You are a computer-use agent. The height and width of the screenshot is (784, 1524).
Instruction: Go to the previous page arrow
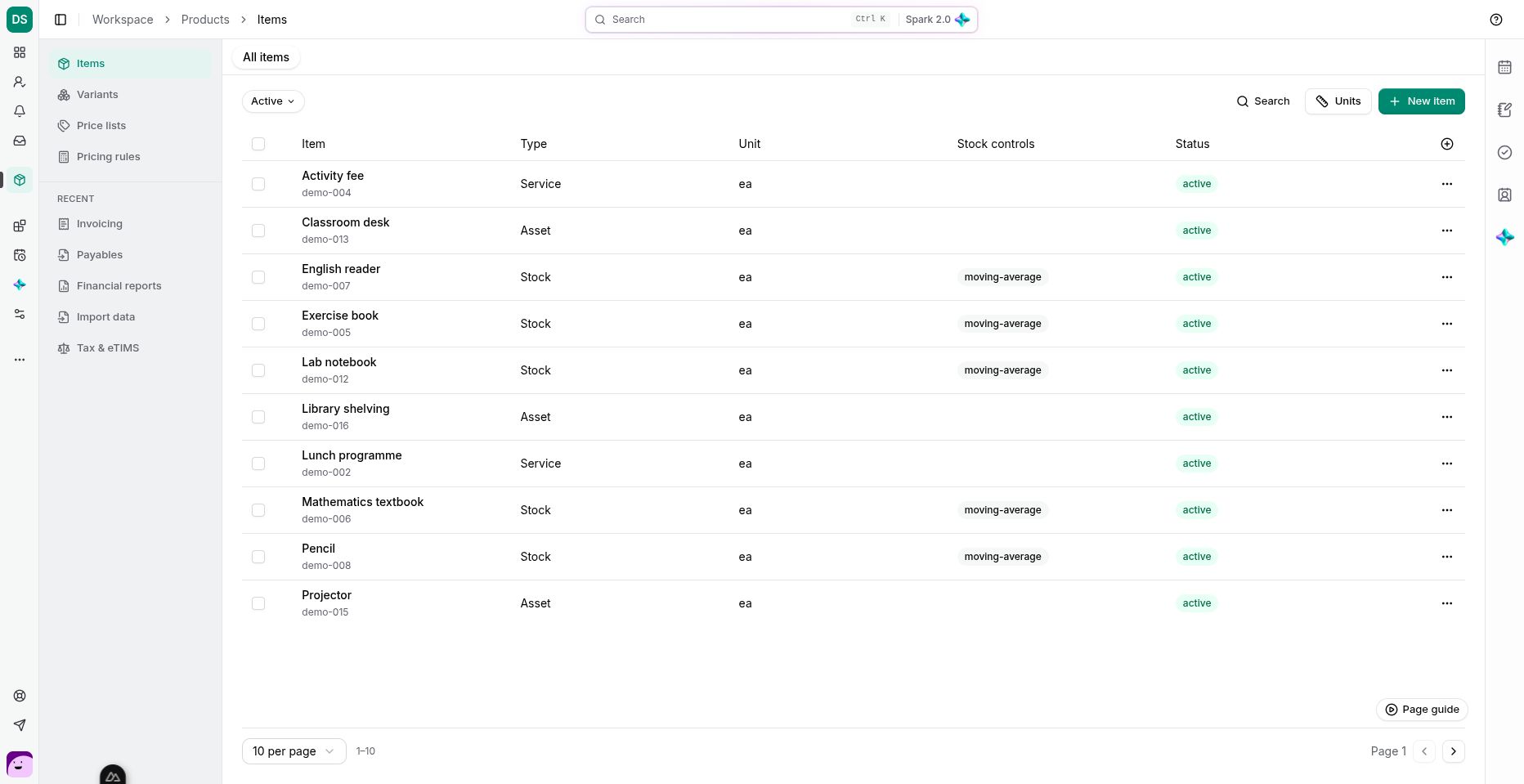click(x=1424, y=751)
